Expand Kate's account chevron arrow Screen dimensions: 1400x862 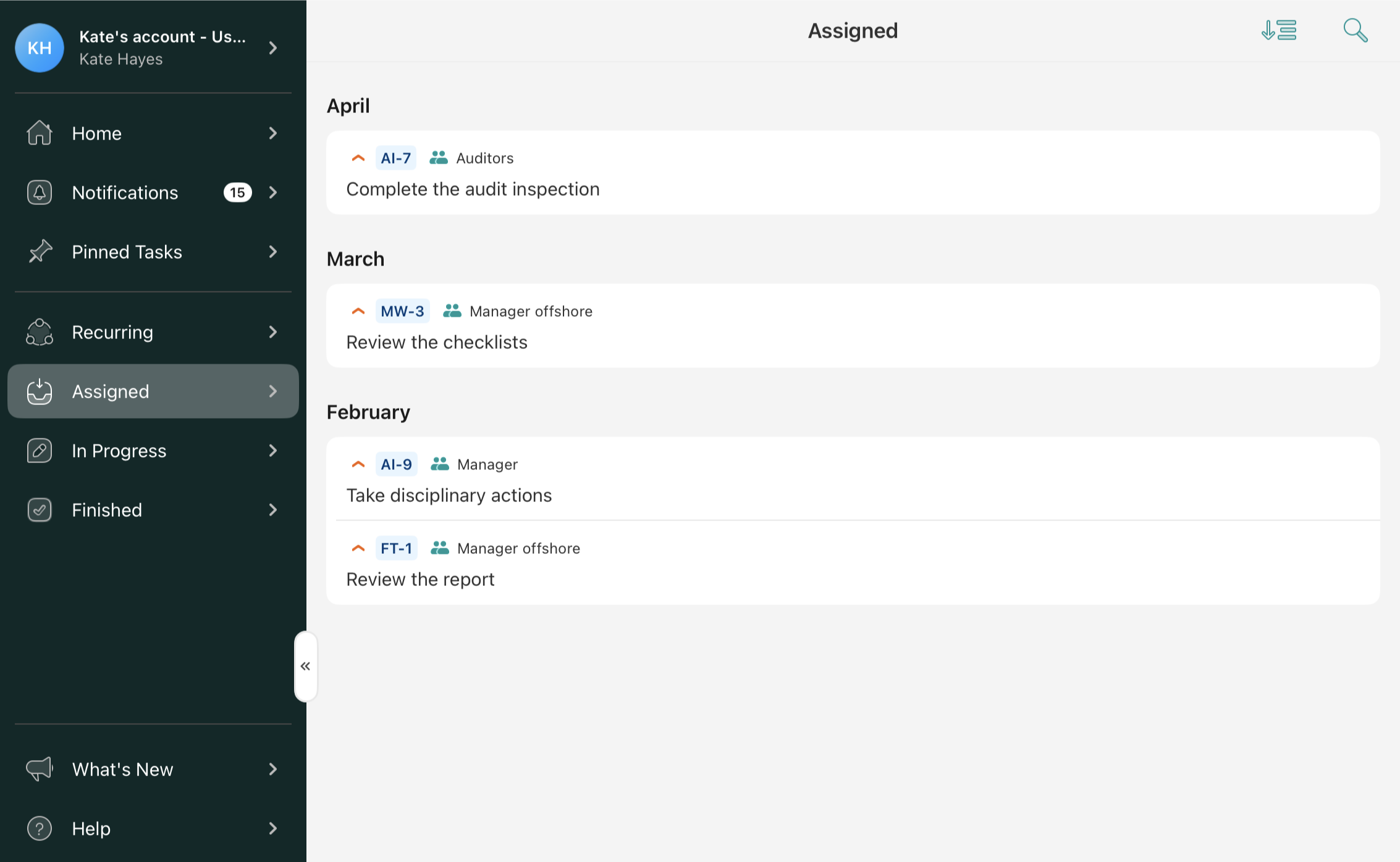pos(273,48)
